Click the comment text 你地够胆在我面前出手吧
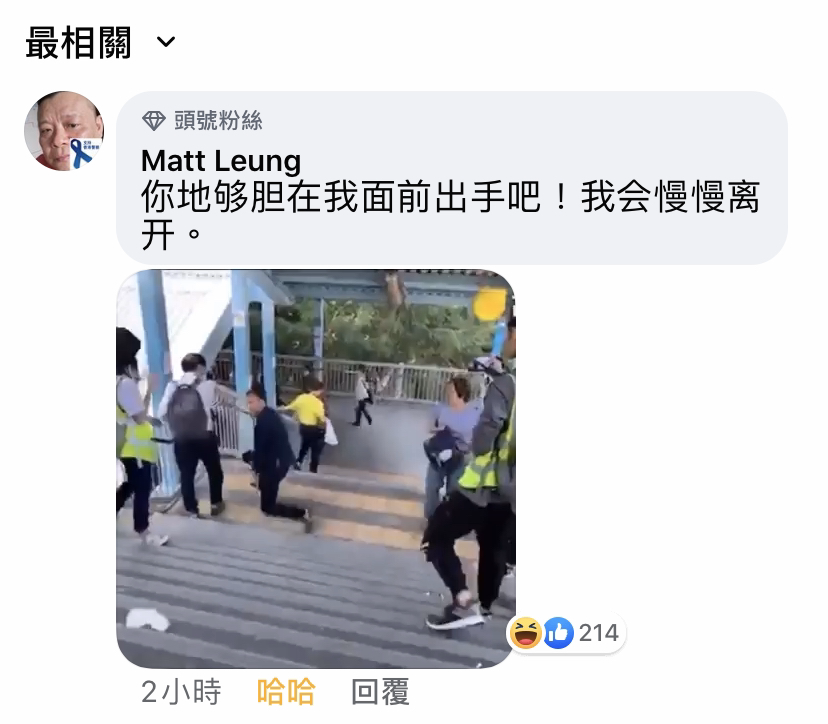Screen dimensions: 828x724 click(x=341, y=198)
